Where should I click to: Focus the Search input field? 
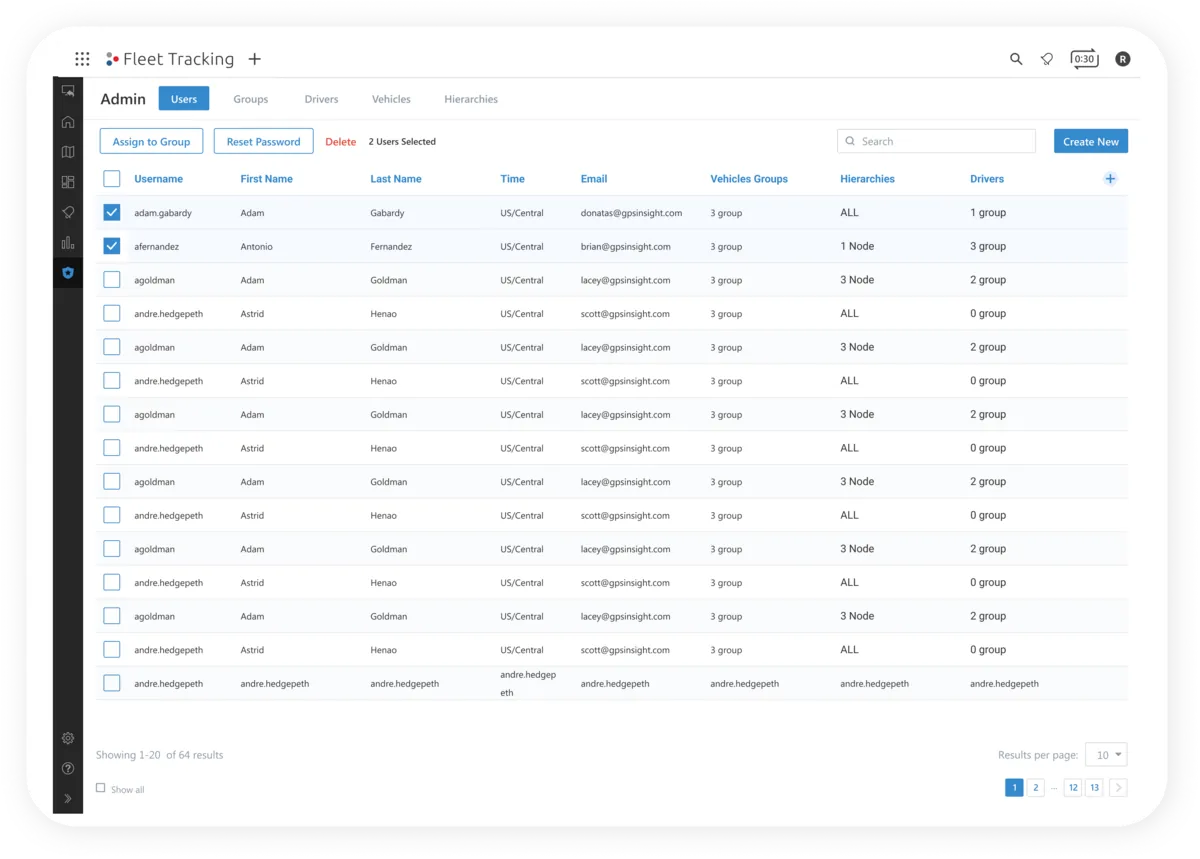click(x=936, y=141)
